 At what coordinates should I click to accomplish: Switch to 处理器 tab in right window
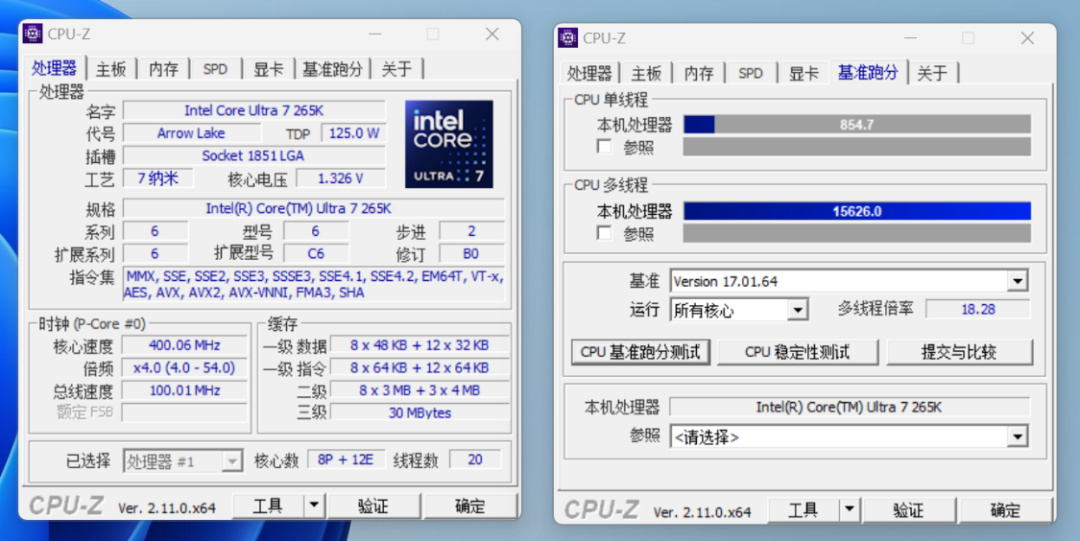click(x=589, y=73)
